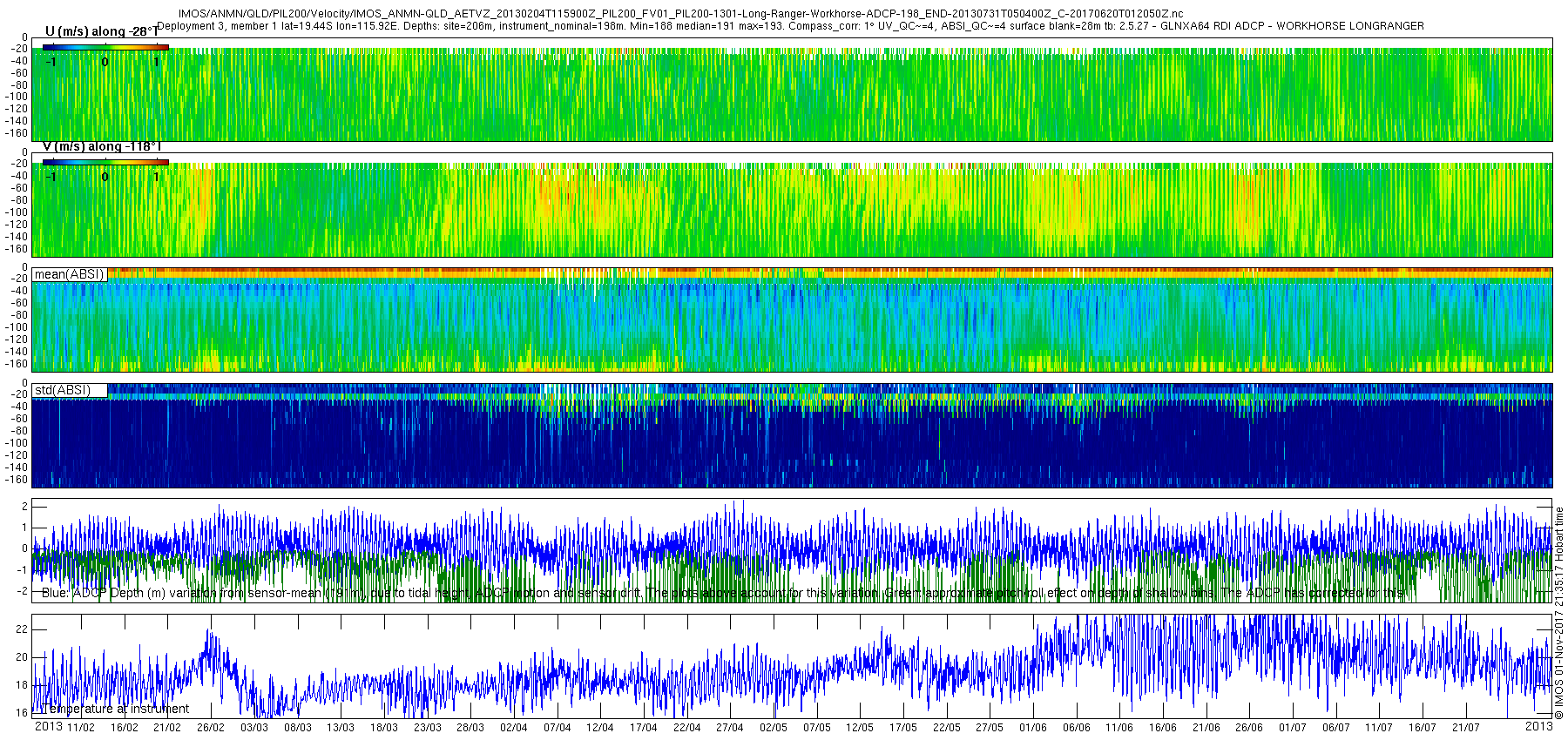Click the '22' tick on the temperature axis

pos(22,629)
